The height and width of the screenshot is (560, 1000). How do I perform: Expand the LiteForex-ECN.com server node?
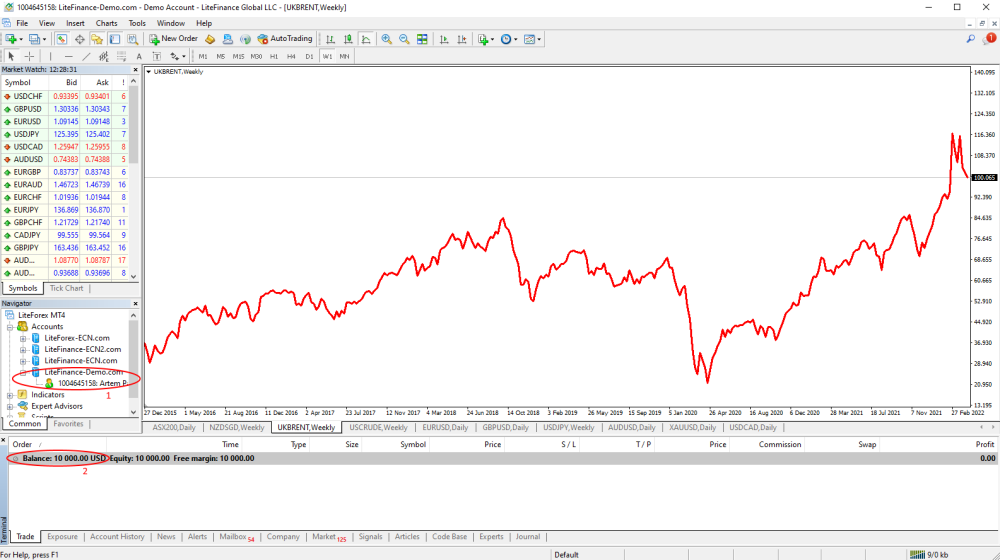[x=23, y=338]
